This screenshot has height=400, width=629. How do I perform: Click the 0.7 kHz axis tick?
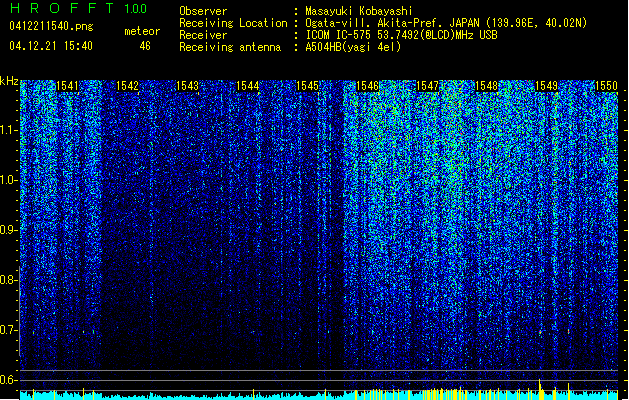[x=9, y=330]
